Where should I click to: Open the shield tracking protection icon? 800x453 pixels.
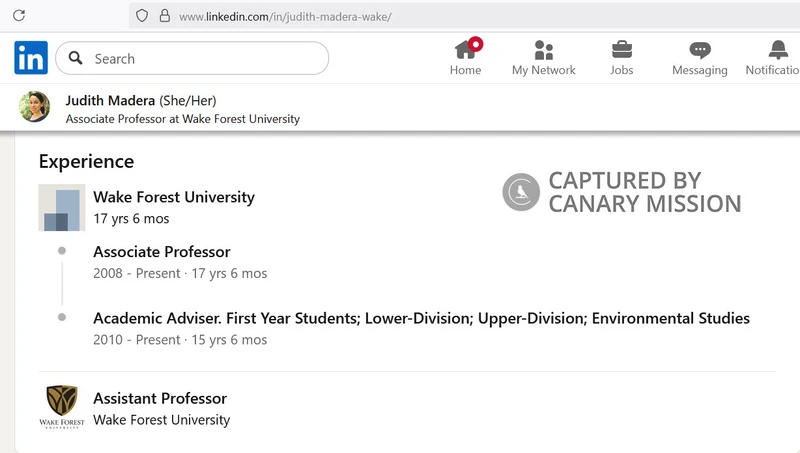(142, 16)
